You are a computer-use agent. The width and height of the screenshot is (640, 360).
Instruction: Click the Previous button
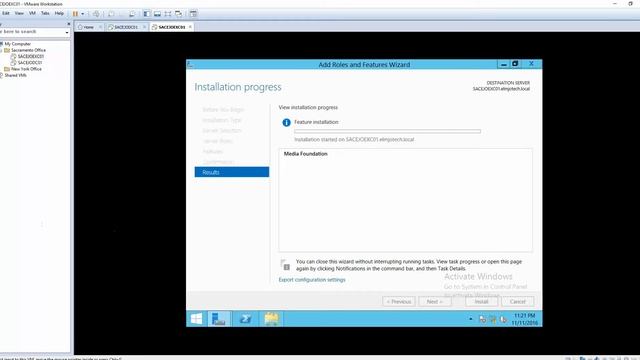[x=399, y=302]
